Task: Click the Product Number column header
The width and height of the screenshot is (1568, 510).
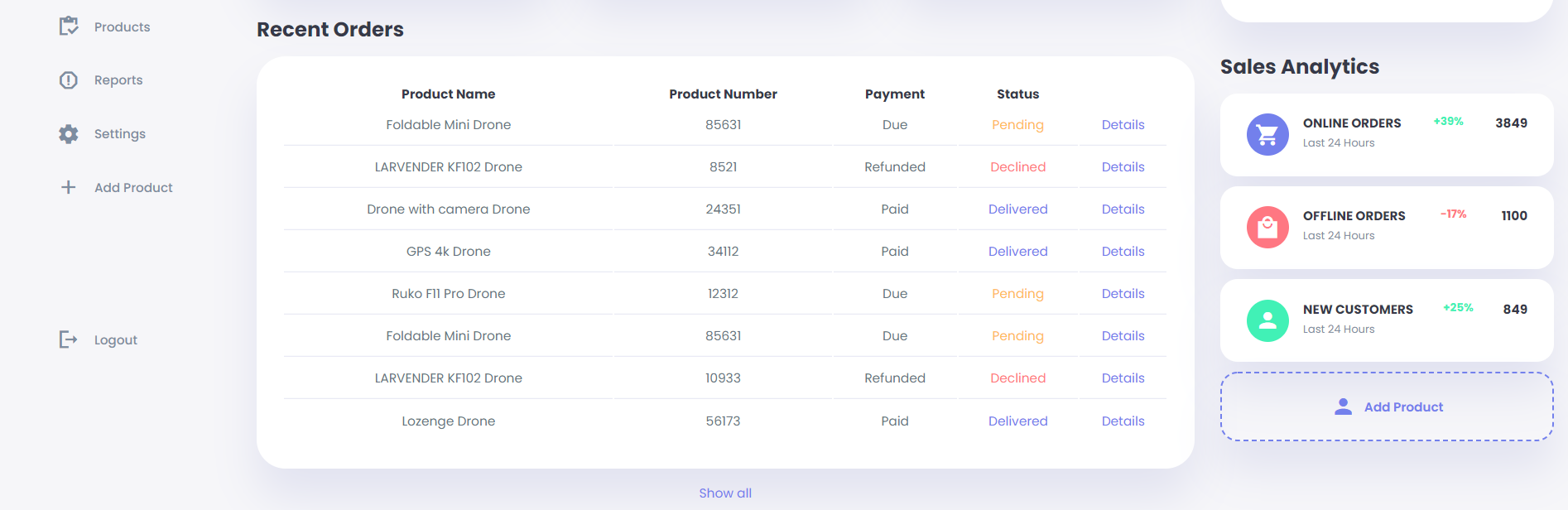Action: [723, 94]
